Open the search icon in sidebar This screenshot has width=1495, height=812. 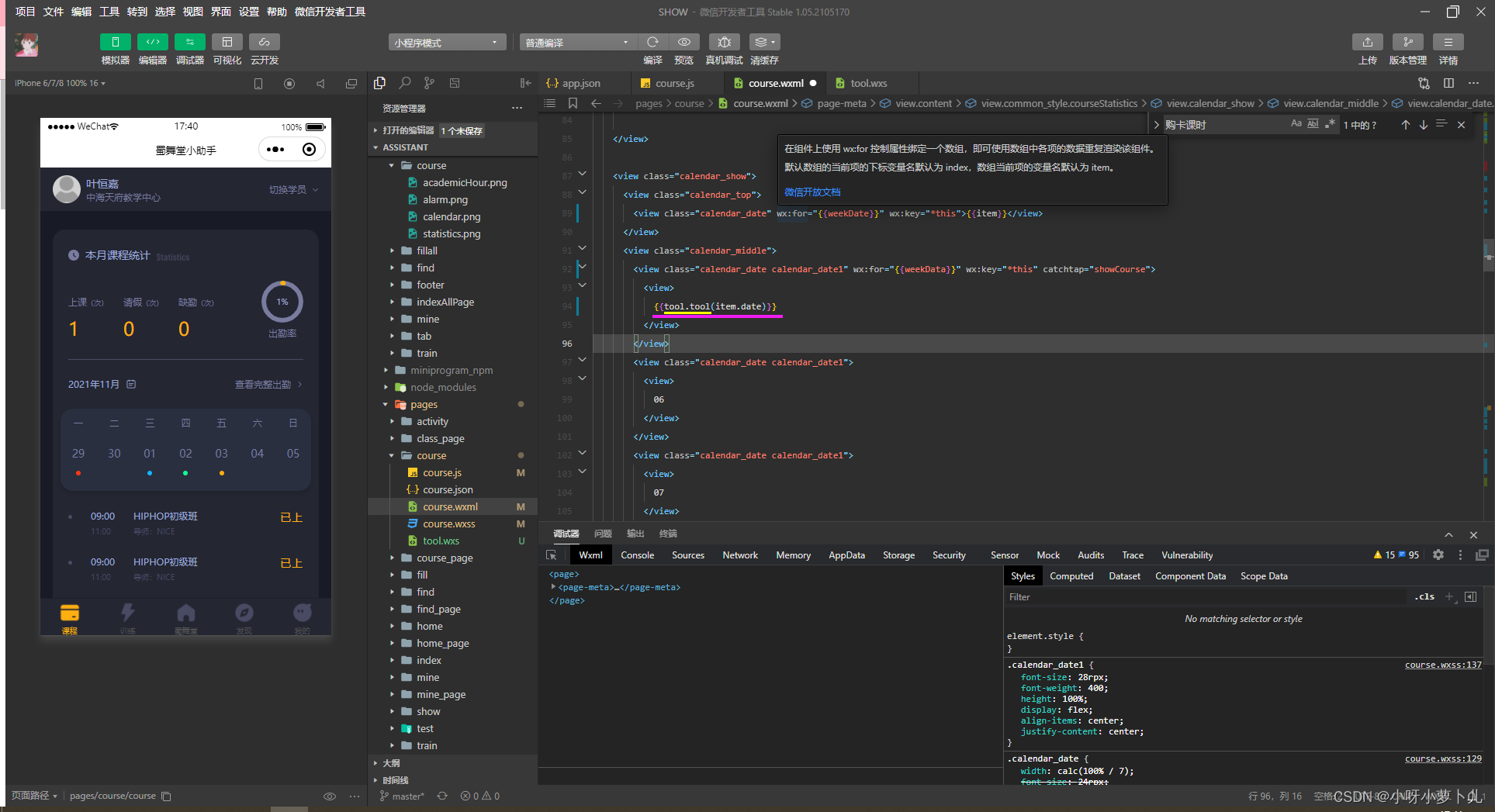[x=405, y=83]
